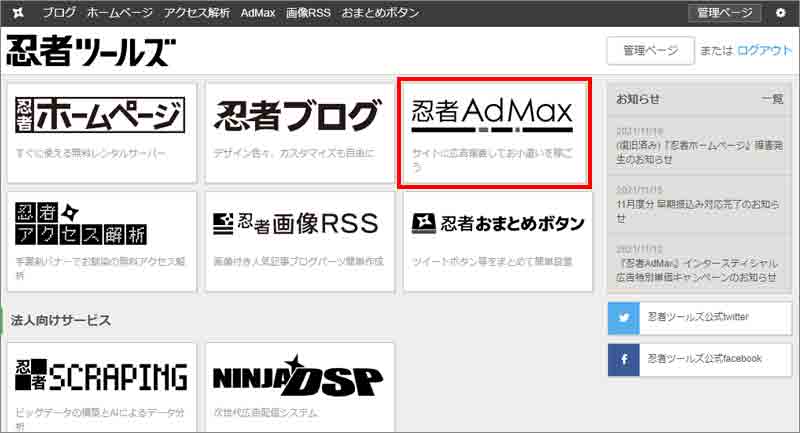Select AdMax in the top menu

[258, 13]
